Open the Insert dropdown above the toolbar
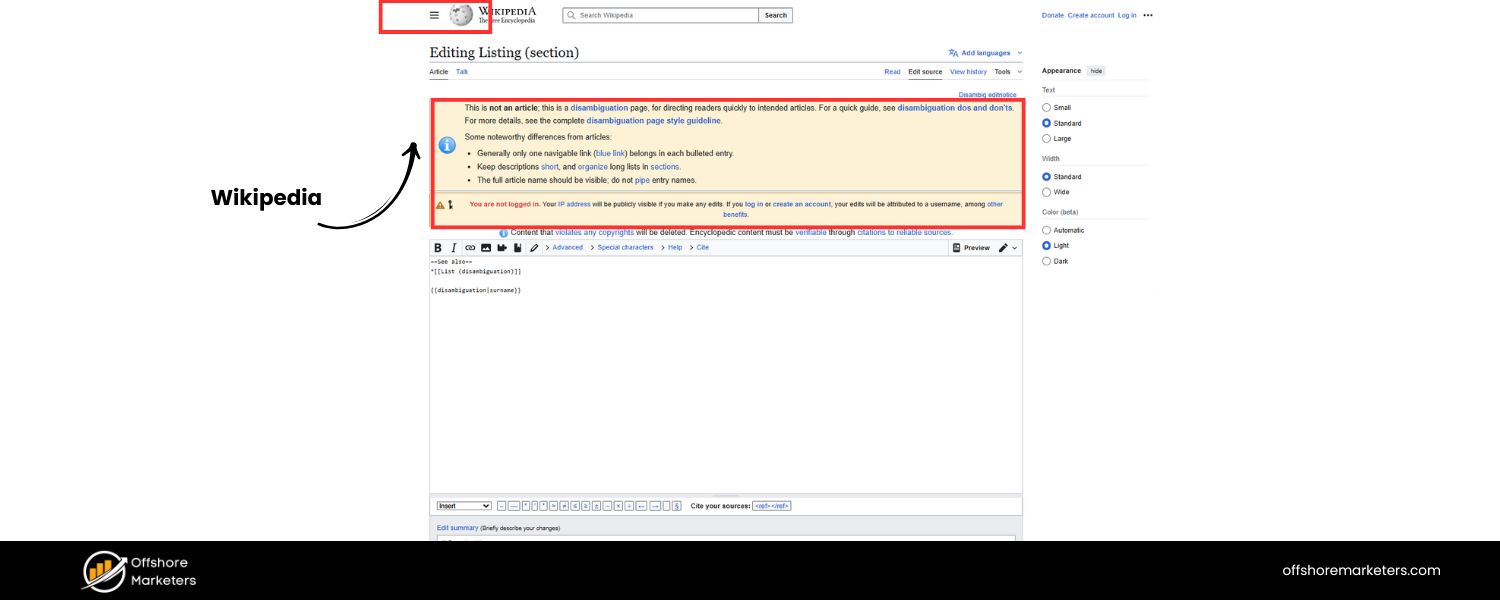 [463, 505]
